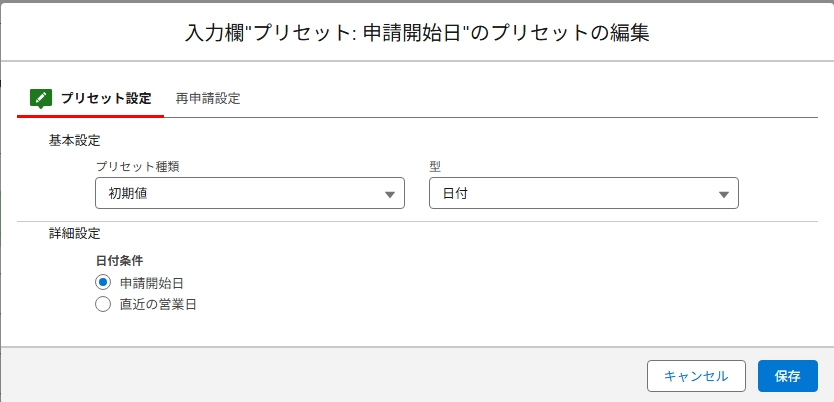Click the green pencil edit icon
This screenshot has width=834, height=402.
40,98
